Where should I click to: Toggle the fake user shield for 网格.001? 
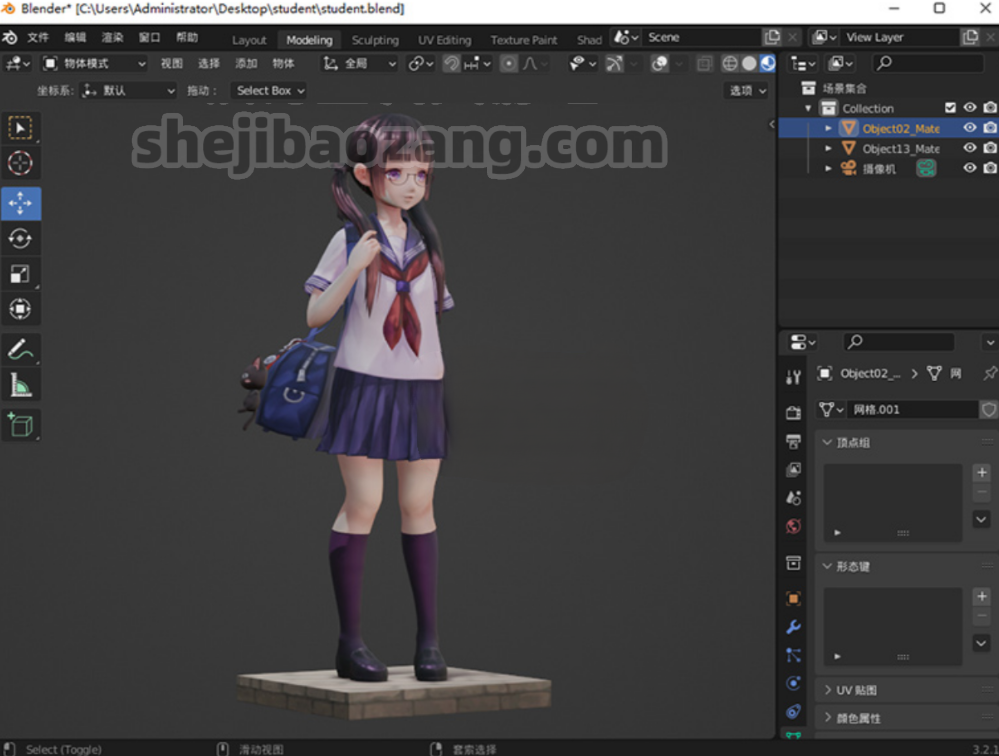click(988, 410)
